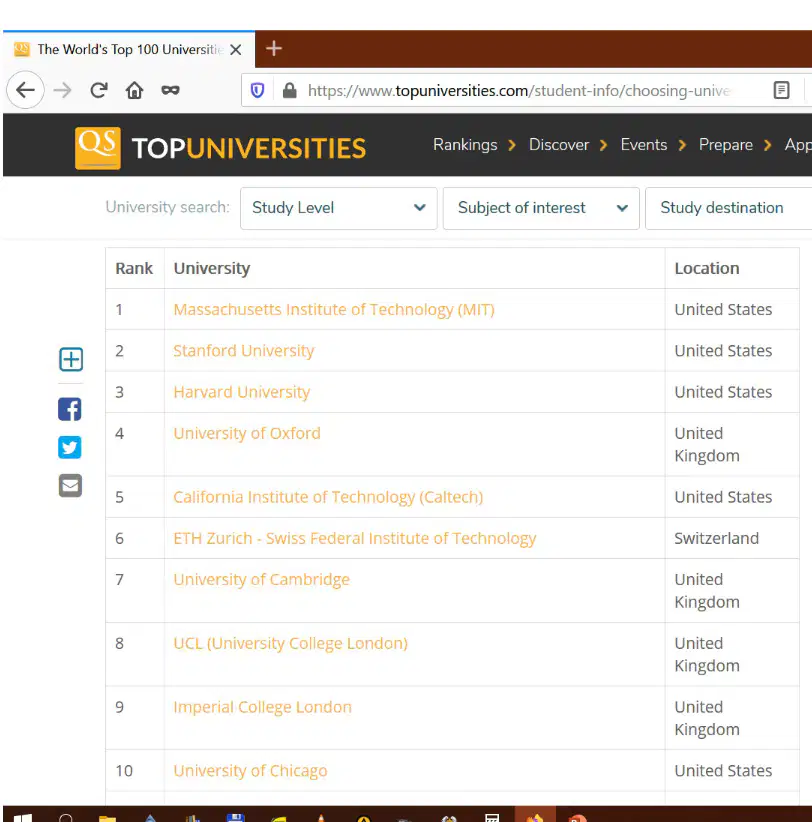This screenshot has height=822, width=812.
Task: Open California Institute of Technology (Caltech) link
Action: [x=328, y=496]
